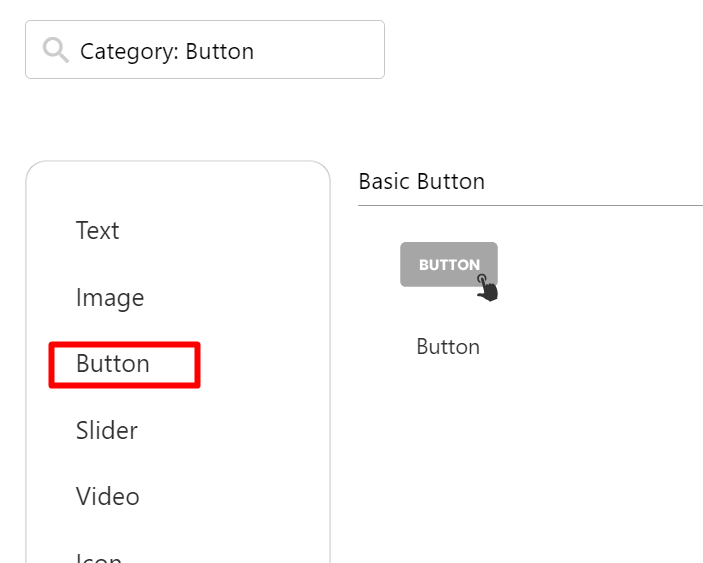
Task: Switch to the Slider category
Action: click(106, 431)
